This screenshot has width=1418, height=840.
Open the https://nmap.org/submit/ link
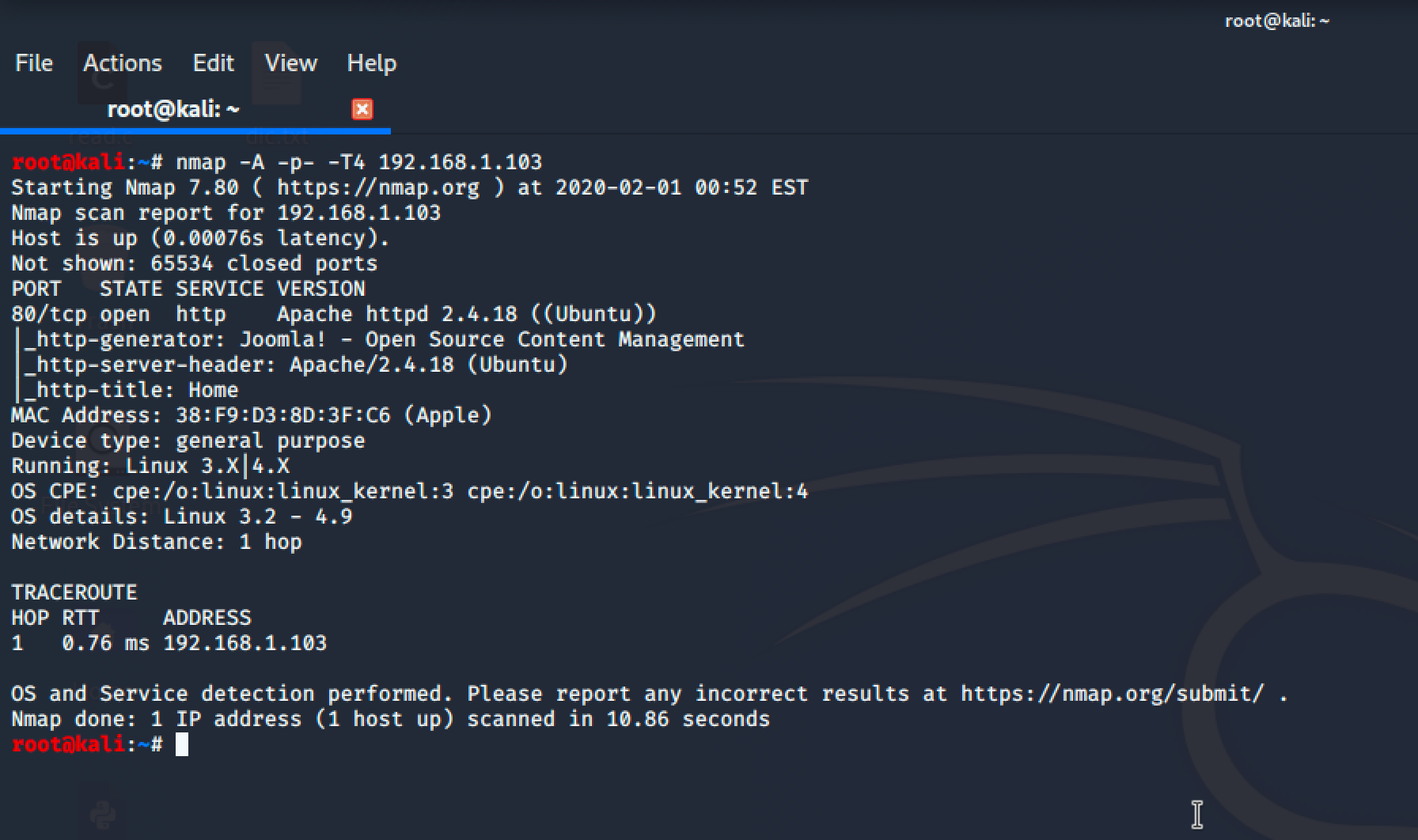click(x=1112, y=694)
